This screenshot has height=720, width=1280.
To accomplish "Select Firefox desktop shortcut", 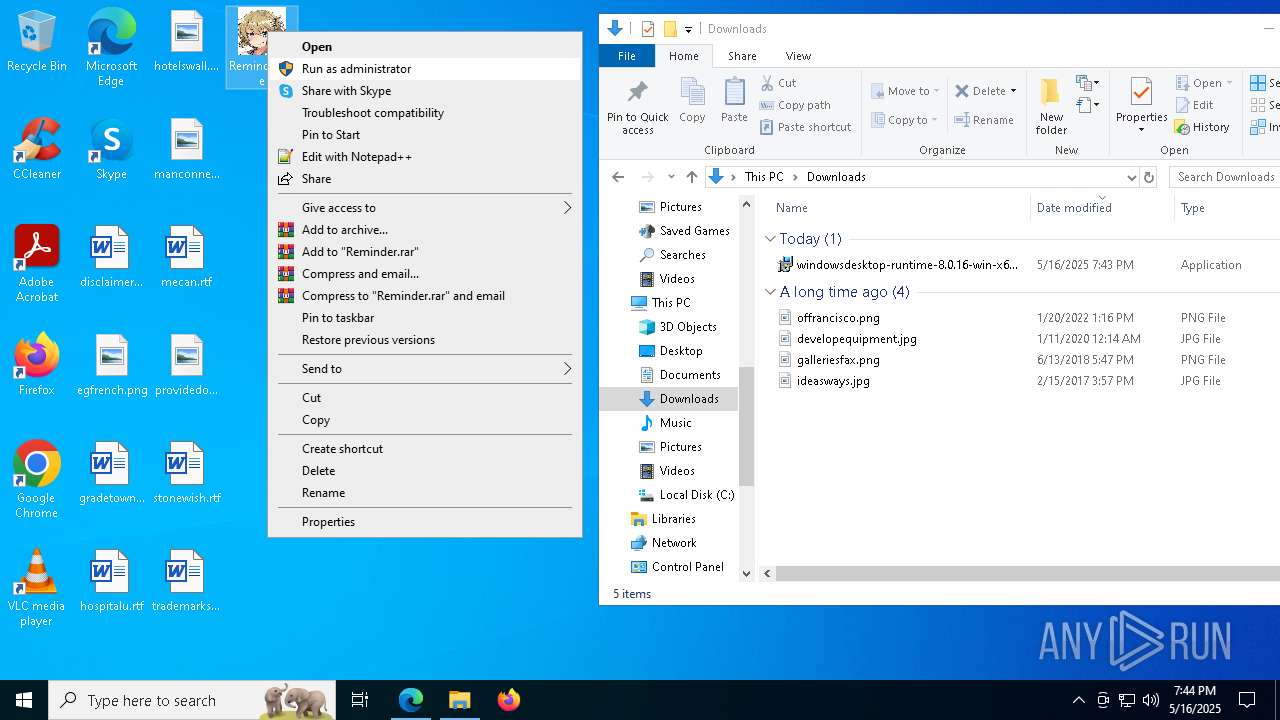I will tap(37, 364).
